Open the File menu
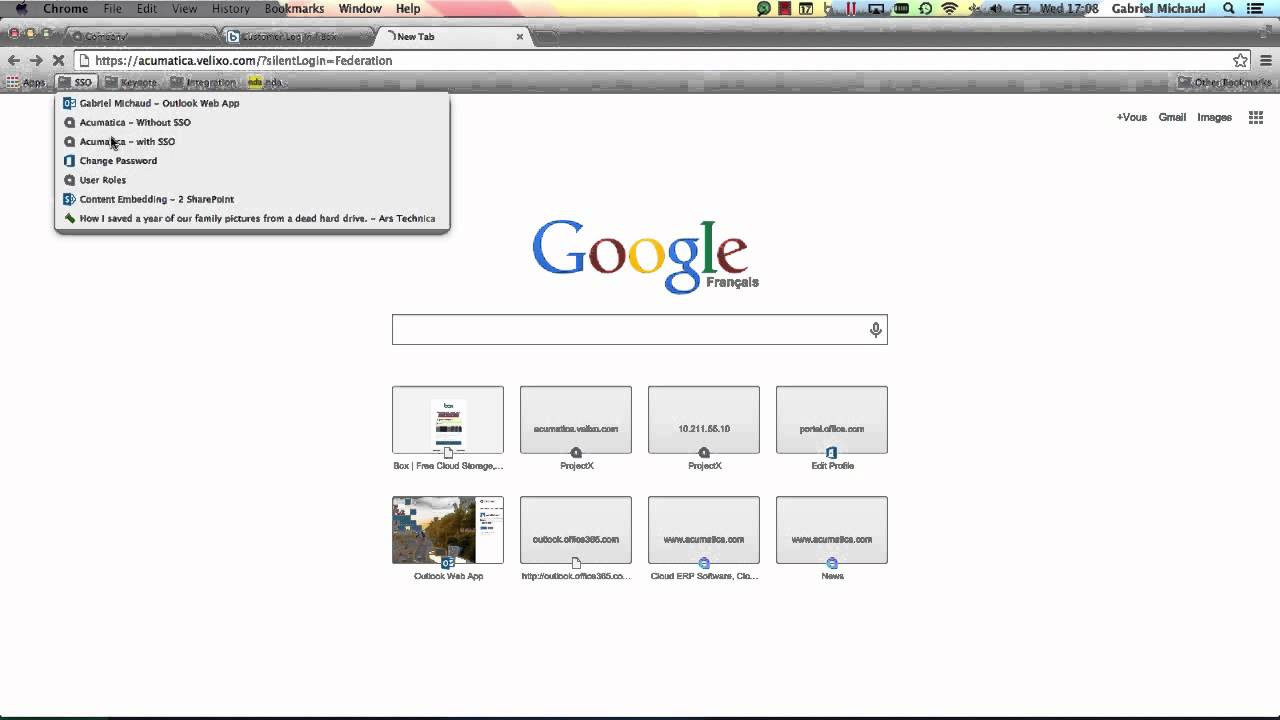Image resolution: width=1280 pixels, height=720 pixels. tap(113, 9)
